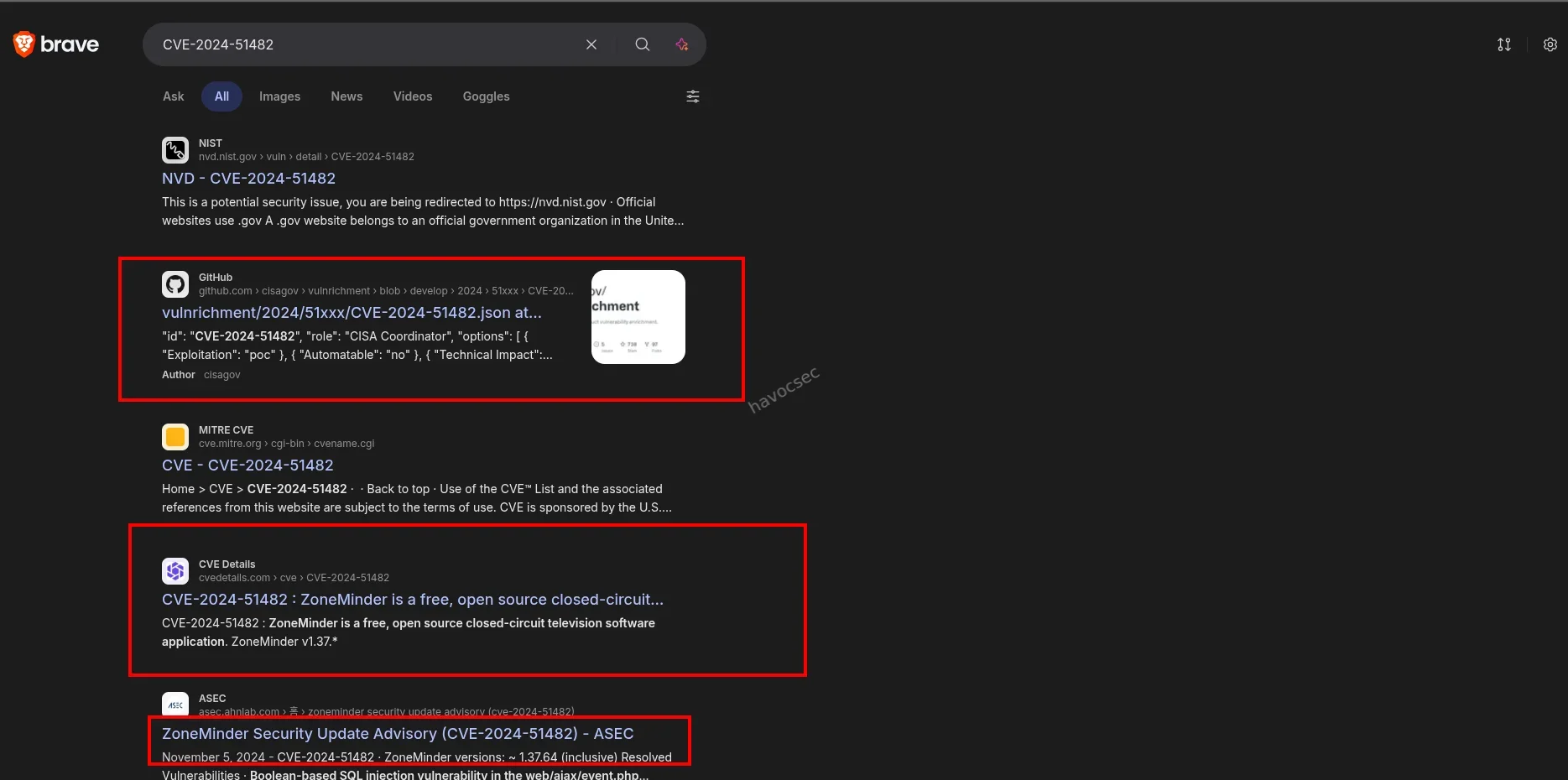Clear the search query with X
1568x780 pixels.
(x=591, y=44)
